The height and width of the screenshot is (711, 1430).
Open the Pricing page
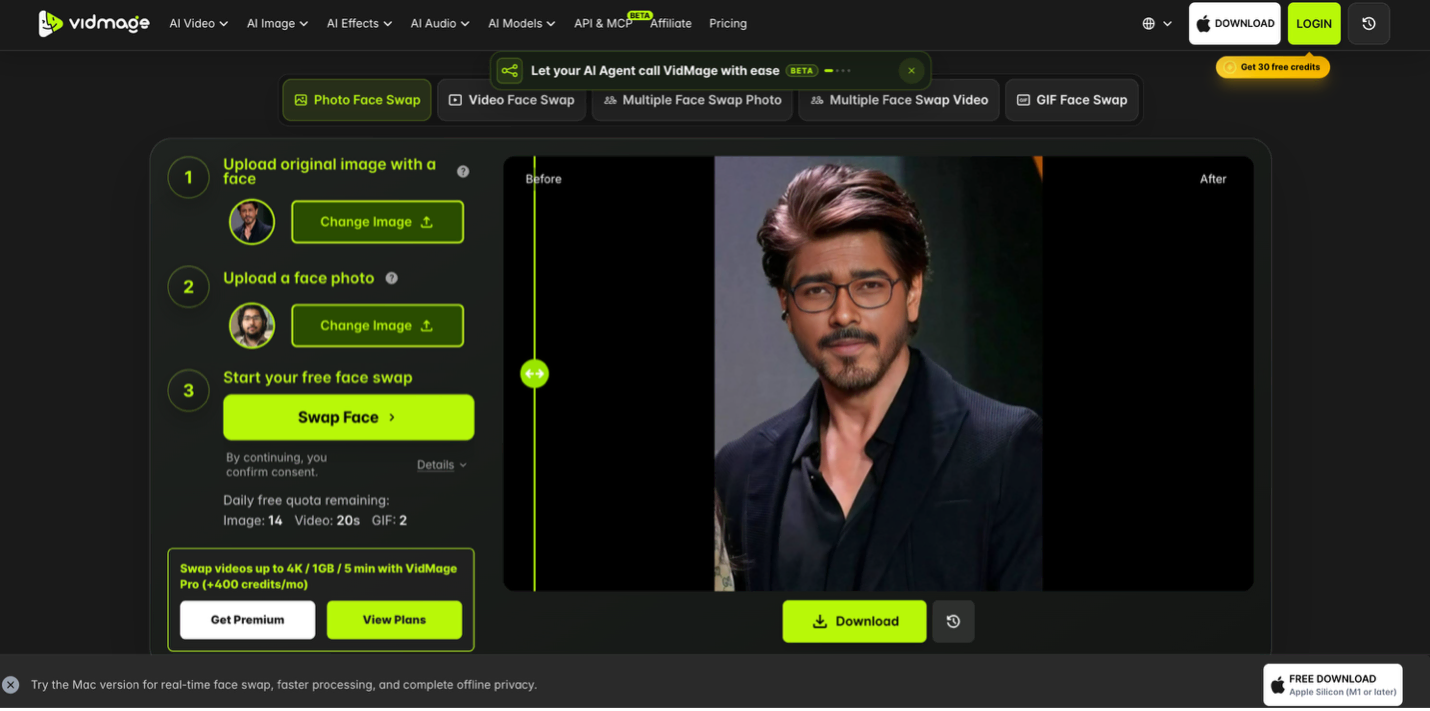point(728,23)
